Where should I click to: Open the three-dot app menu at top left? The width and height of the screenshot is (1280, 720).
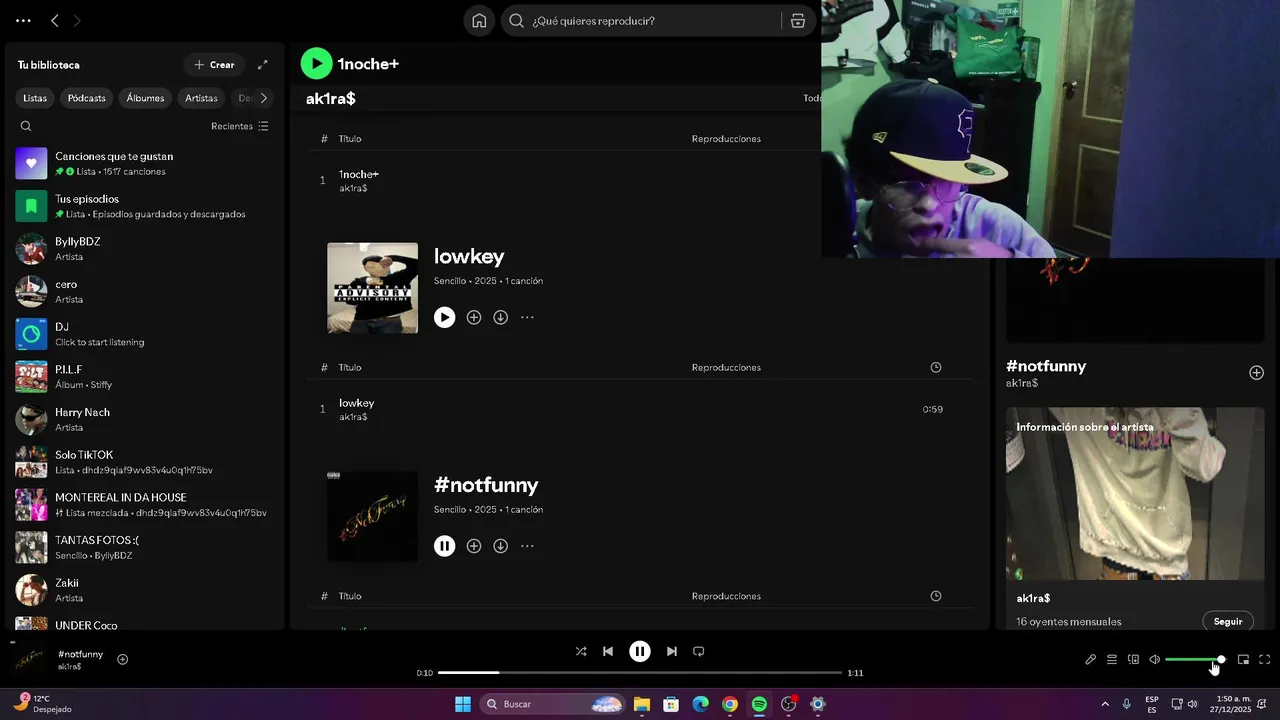coord(23,20)
